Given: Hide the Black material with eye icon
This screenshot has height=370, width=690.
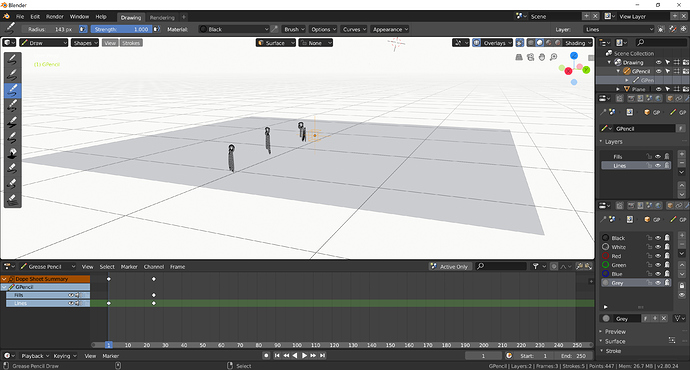Looking at the screenshot, I should pyautogui.click(x=658, y=238).
